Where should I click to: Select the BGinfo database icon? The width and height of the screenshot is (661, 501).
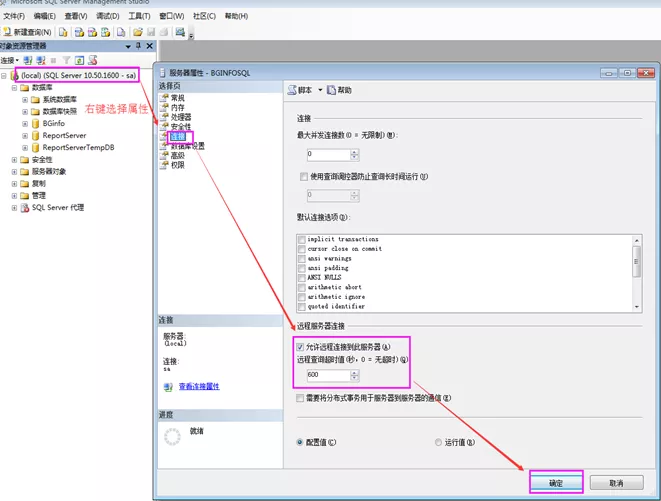coord(35,123)
